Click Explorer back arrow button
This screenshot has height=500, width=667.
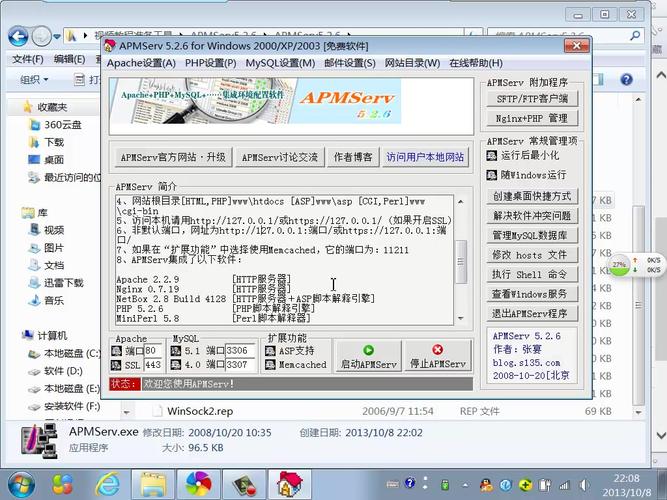point(18,37)
